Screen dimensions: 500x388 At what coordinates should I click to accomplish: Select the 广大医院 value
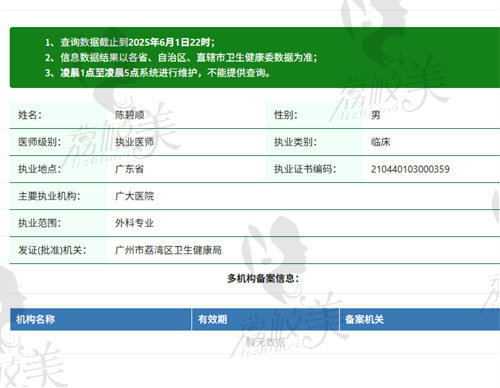click(134, 196)
